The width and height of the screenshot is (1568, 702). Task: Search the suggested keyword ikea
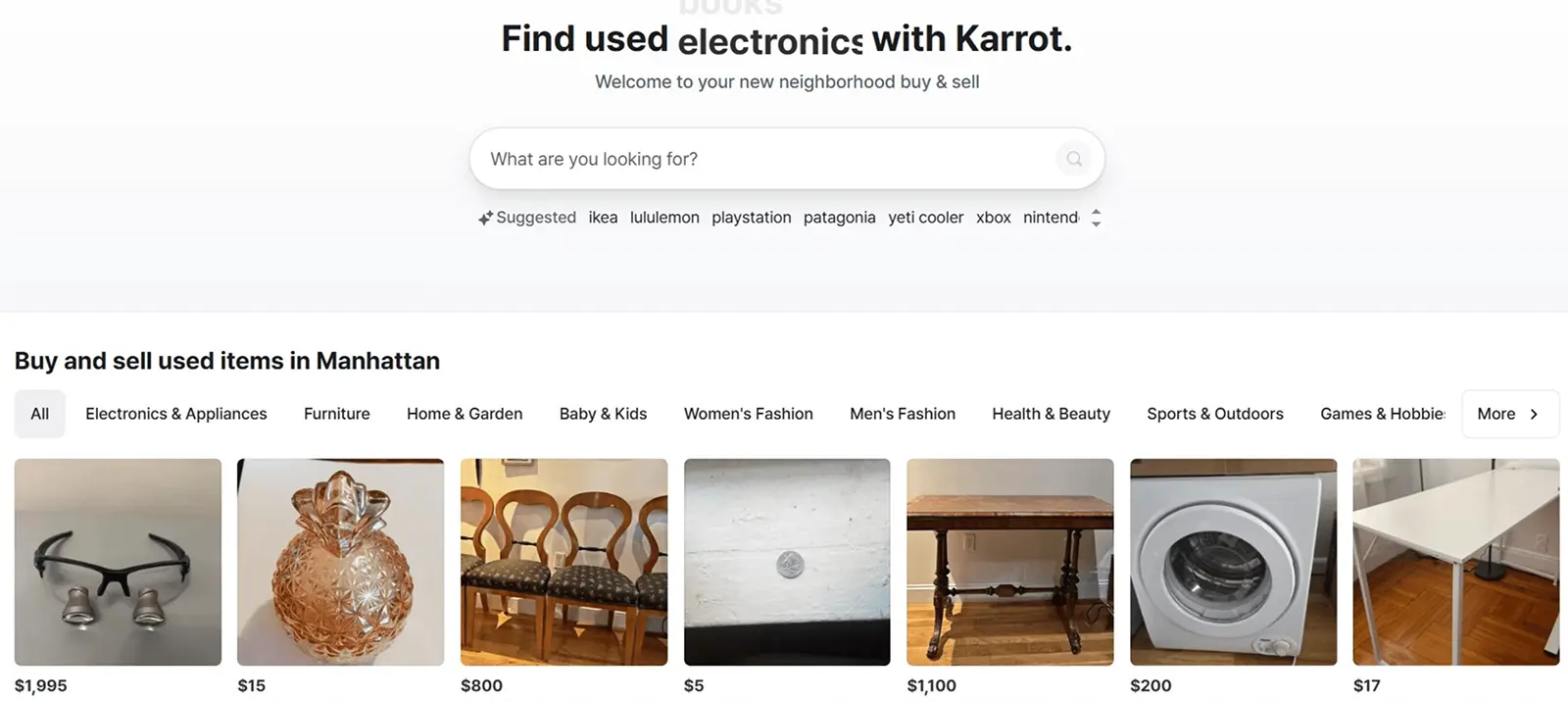pyautogui.click(x=603, y=217)
